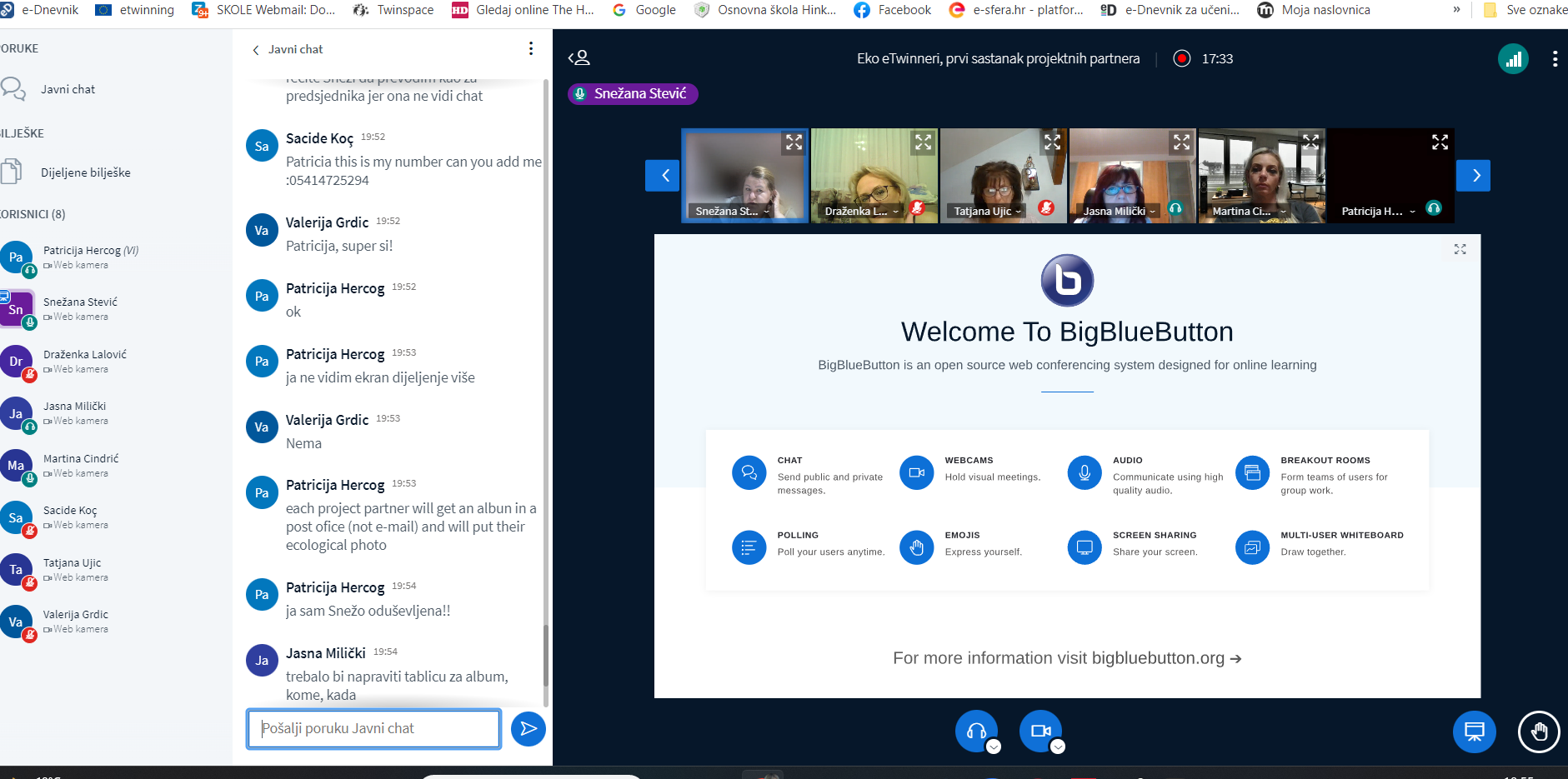Send the chat message
The height and width of the screenshot is (779, 1568).
click(x=528, y=729)
